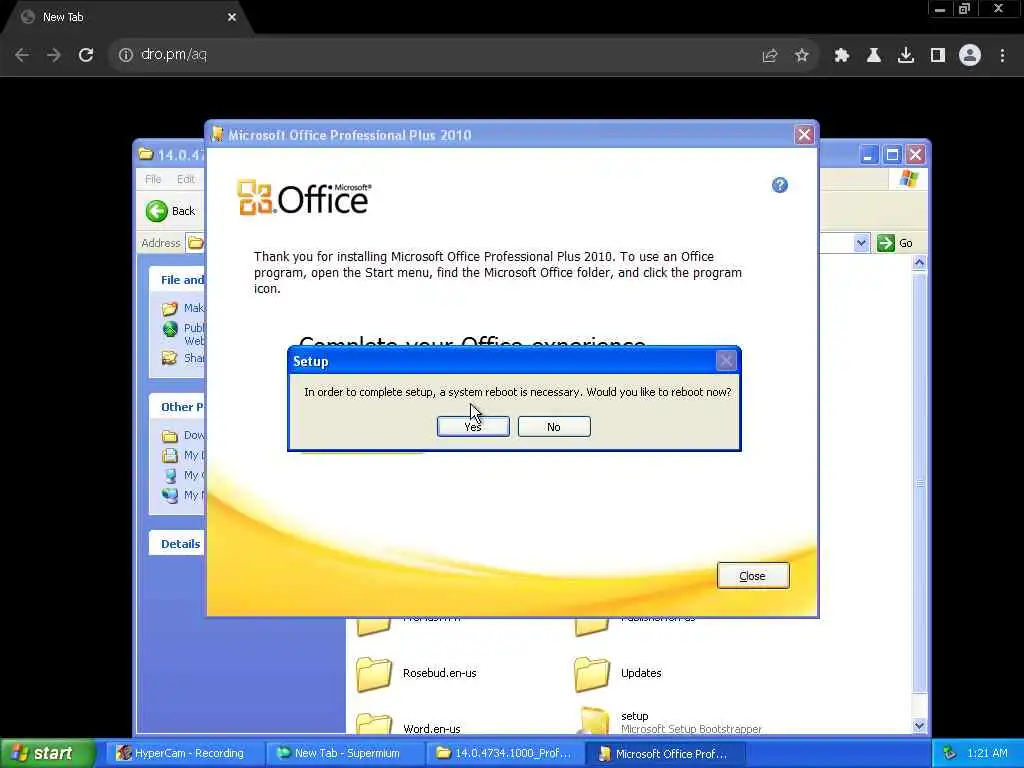Open the Chrome Labs flask icon
The image size is (1024, 768).
[874, 56]
